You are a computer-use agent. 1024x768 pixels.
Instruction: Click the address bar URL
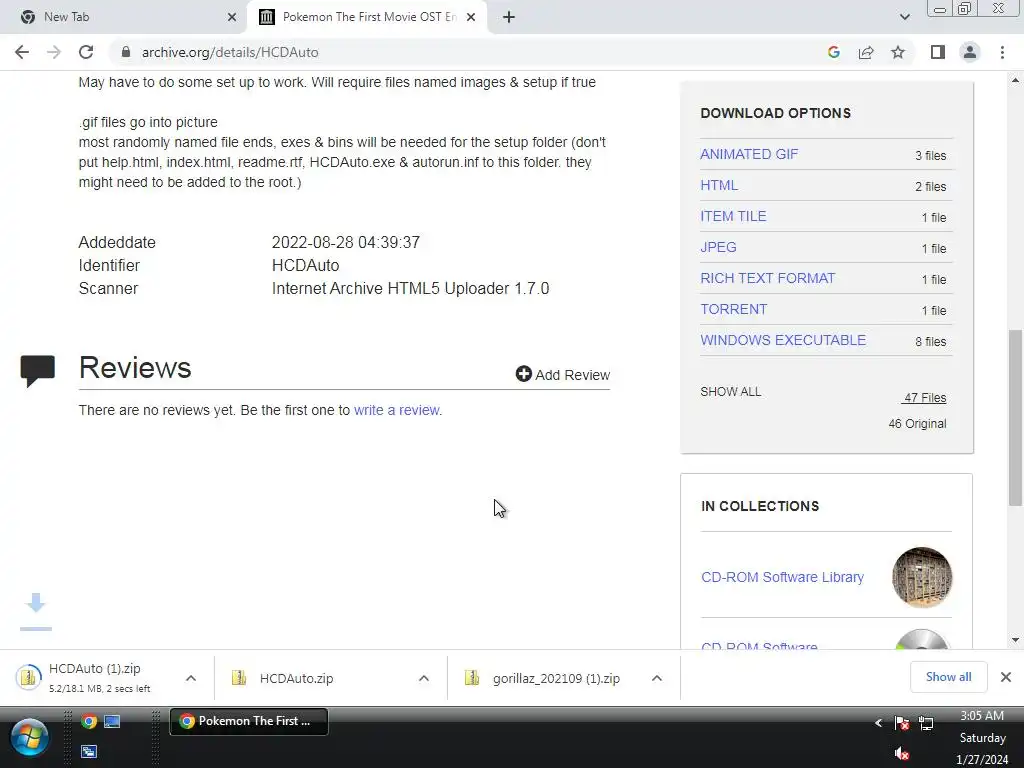[230, 52]
